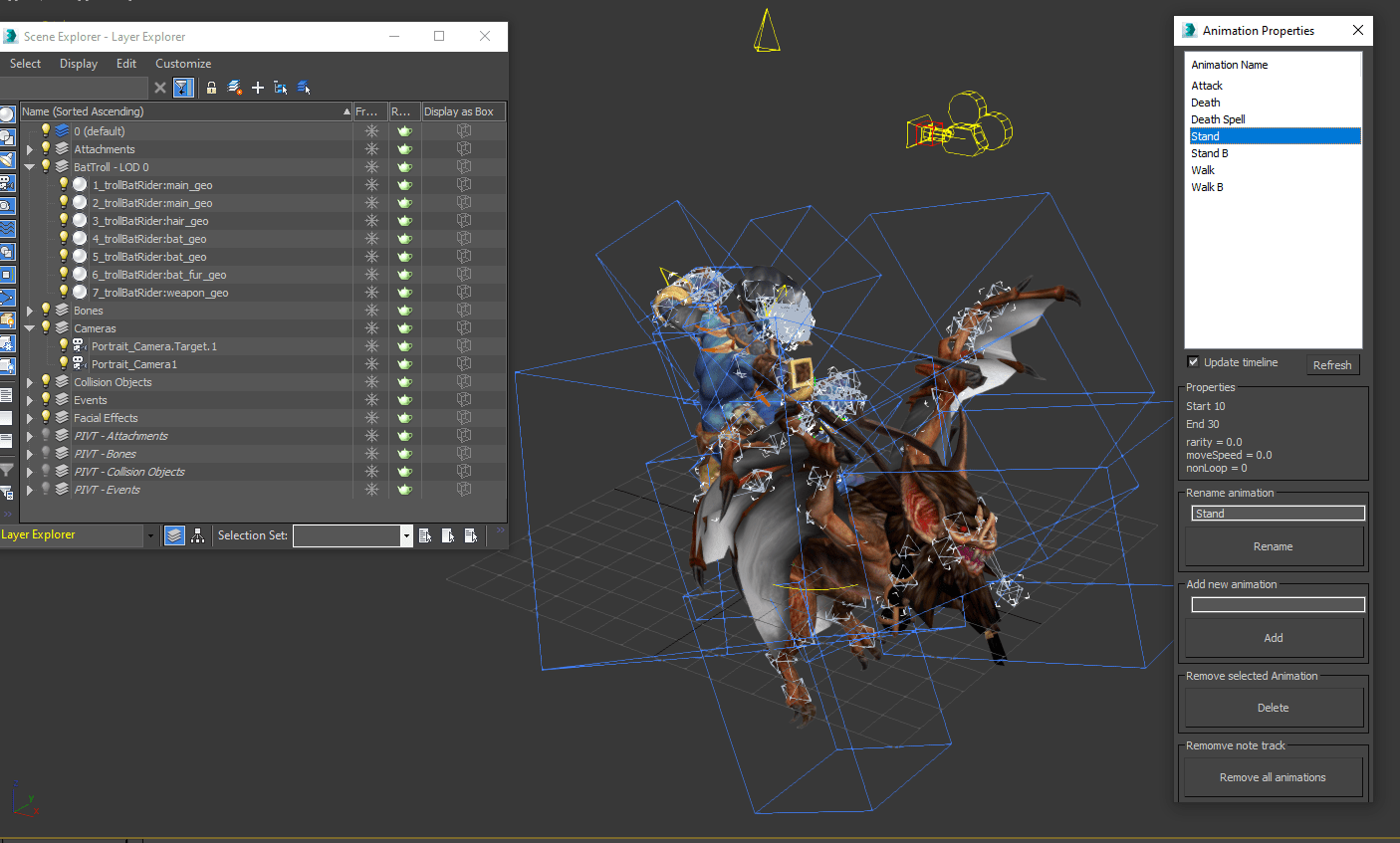Click the Name (Sorted Ascending) column header
Image resolution: width=1400 pixels, height=843 pixels.
pyautogui.click(x=187, y=111)
